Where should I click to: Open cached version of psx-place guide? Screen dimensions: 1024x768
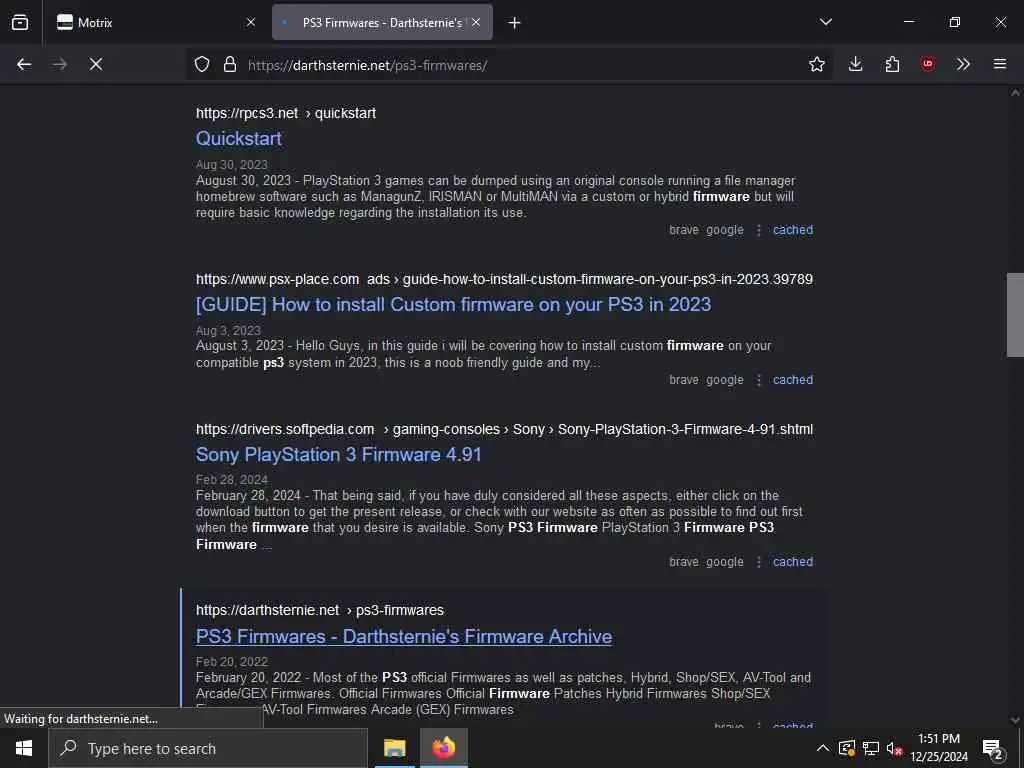[793, 380]
